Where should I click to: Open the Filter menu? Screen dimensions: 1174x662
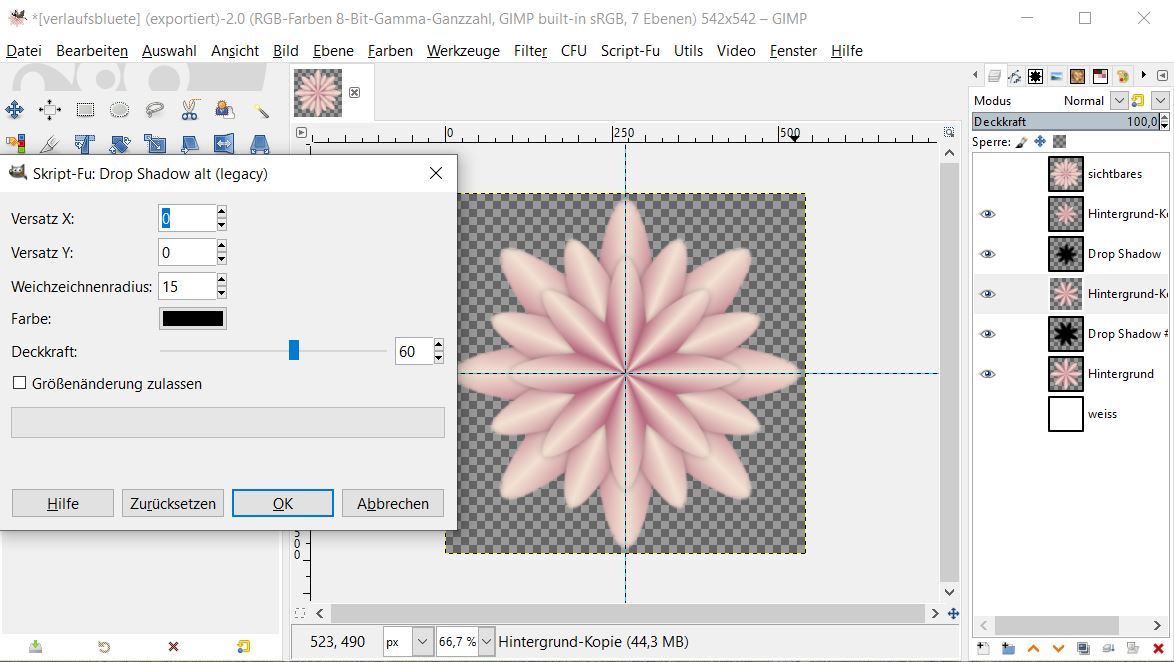pyautogui.click(x=530, y=51)
